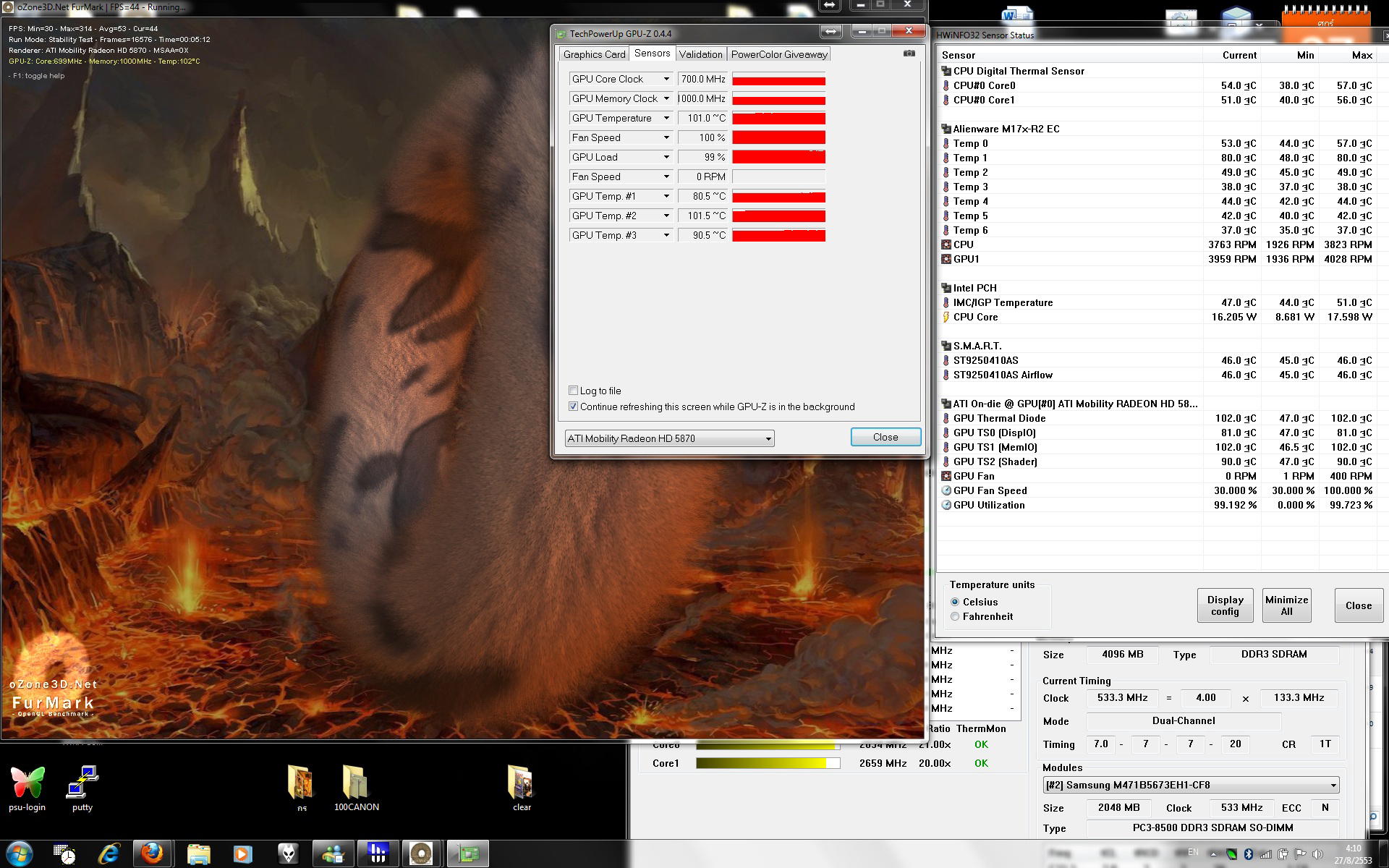Image resolution: width=1389 pixels, height=868 pixels.
Task: Open GPU Load sensor dropdown
Action: [x=666, y=157]
